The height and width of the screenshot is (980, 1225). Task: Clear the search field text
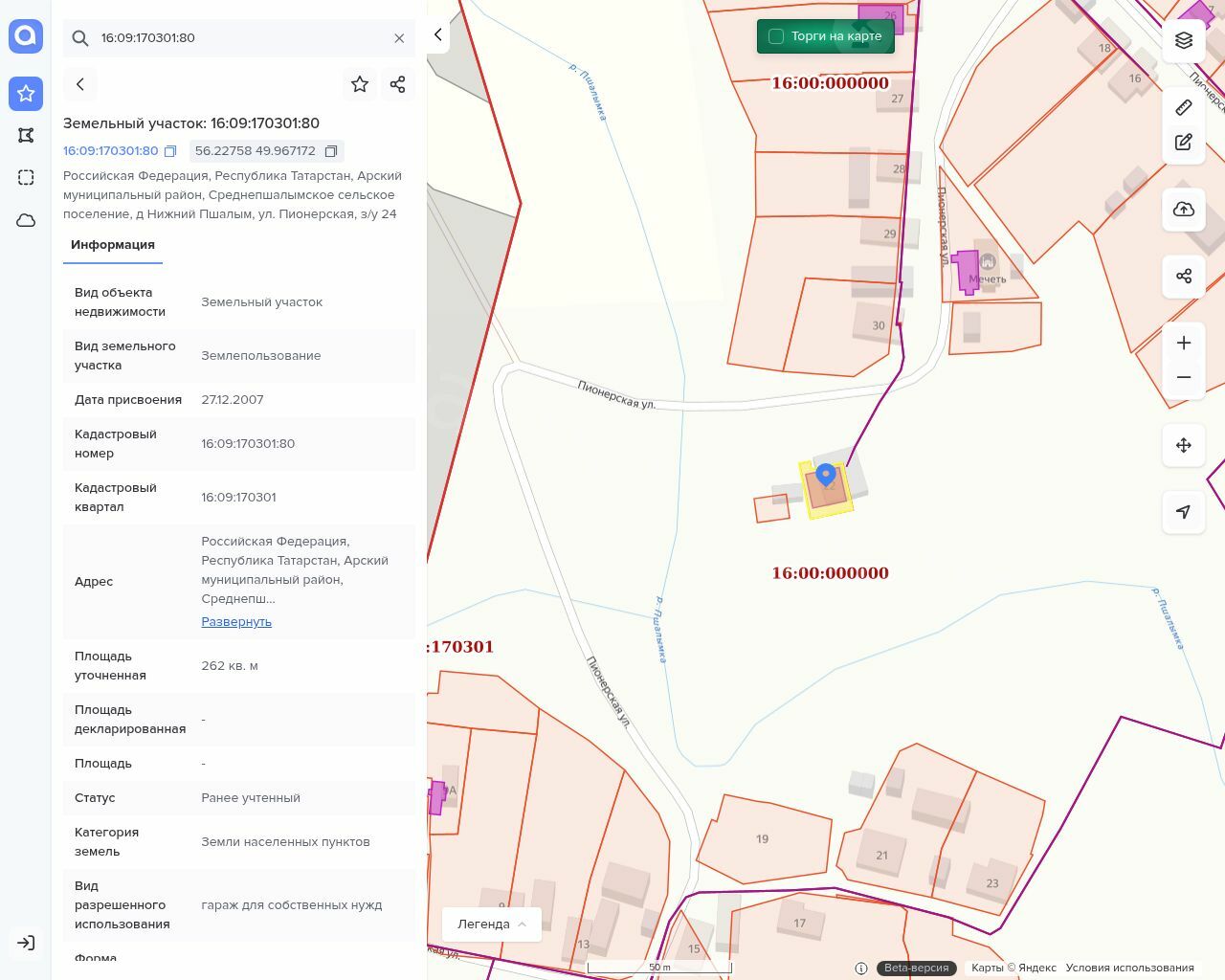click(x=399, y=38)
